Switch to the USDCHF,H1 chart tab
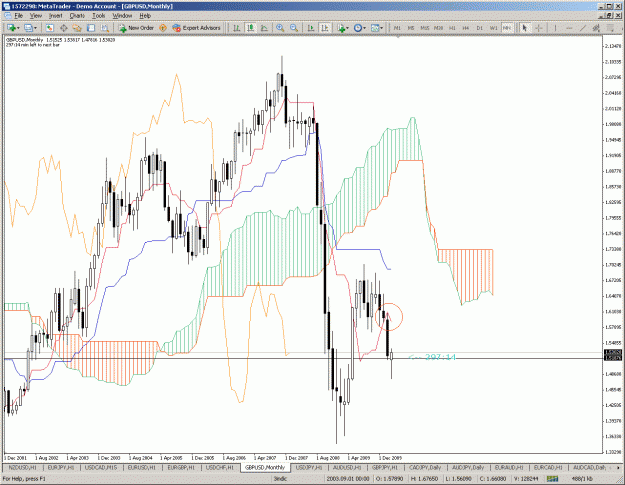This screenshot has width=625, height=485. (220, 467)
